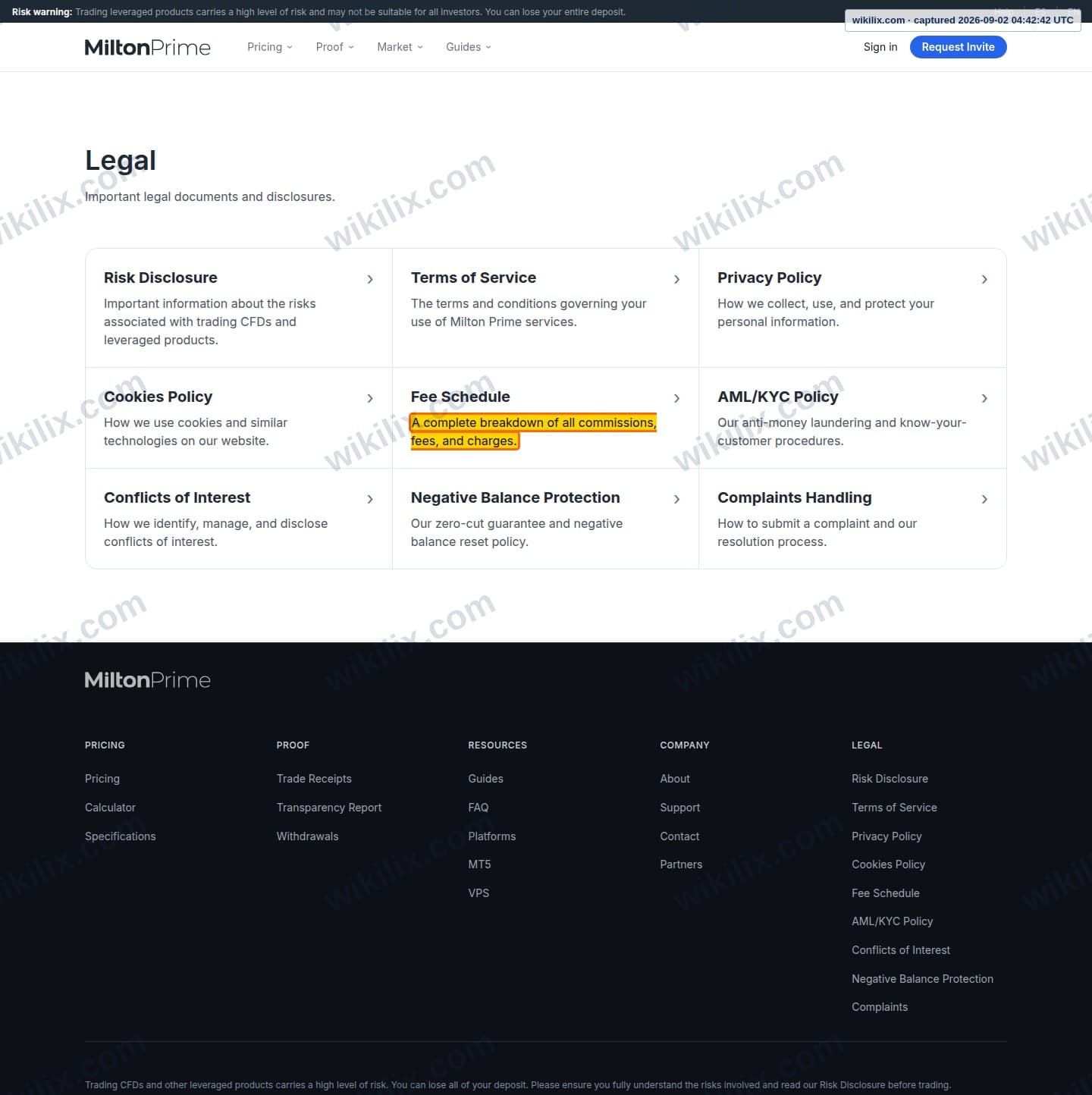Open the Privacy Policy card title
The height and width of the screenshot is (1095, 1092).
pos(770,278)
